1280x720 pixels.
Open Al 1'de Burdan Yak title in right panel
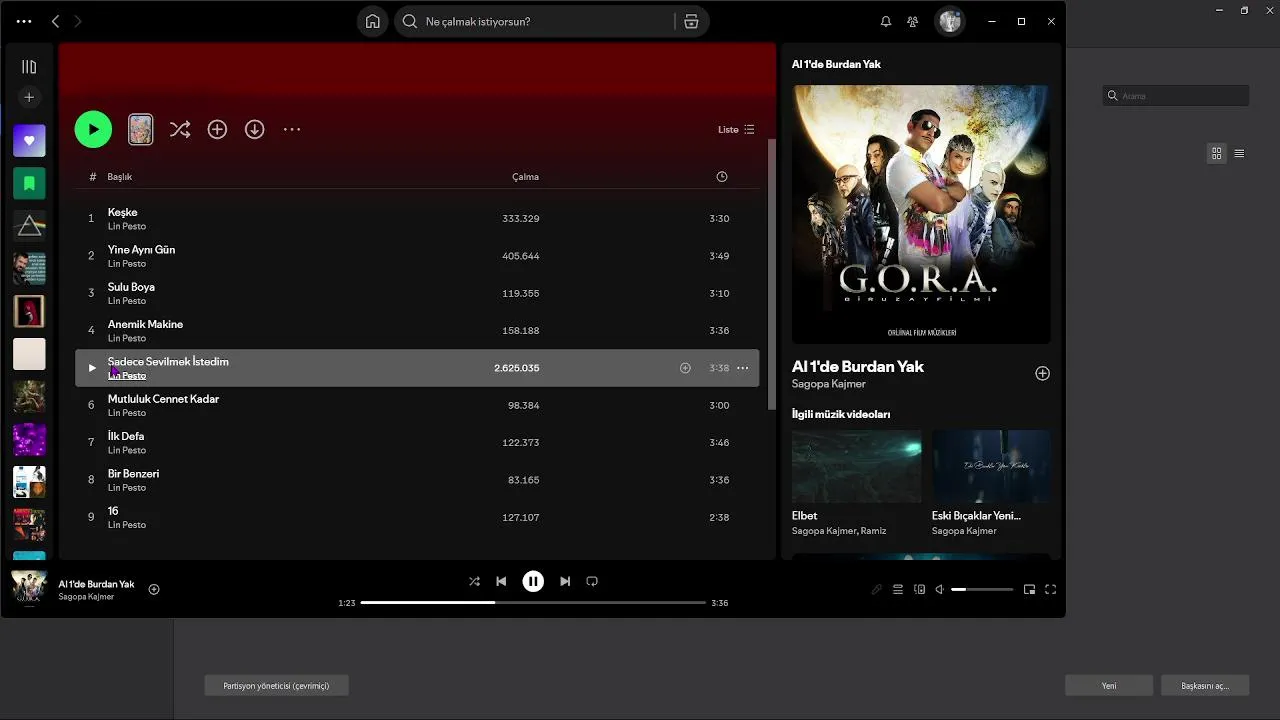[x=858, y=366]
